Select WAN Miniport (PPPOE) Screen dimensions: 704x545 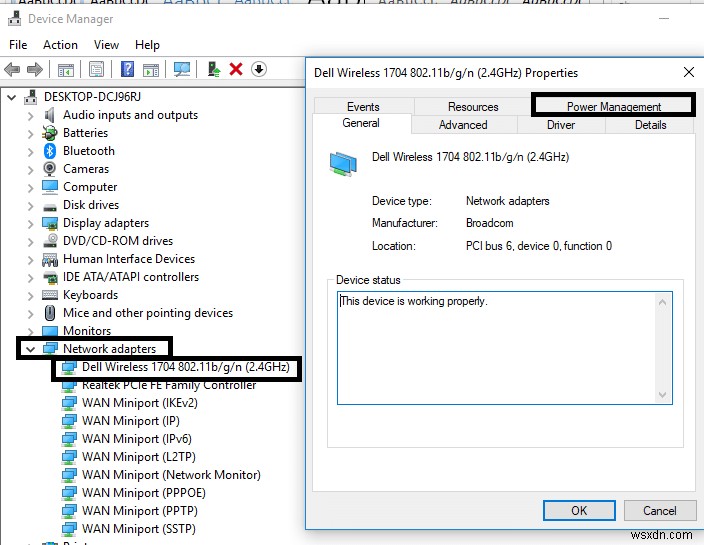(144, 492)
